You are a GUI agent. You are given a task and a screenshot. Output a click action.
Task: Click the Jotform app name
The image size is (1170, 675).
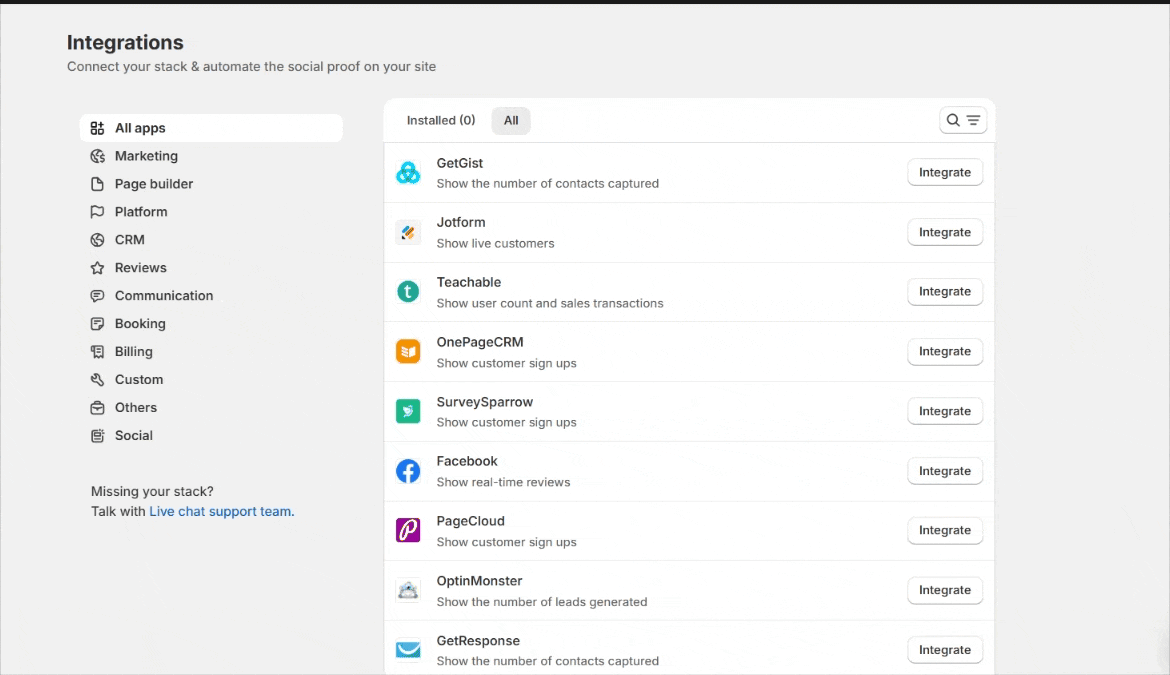[460, 222]
